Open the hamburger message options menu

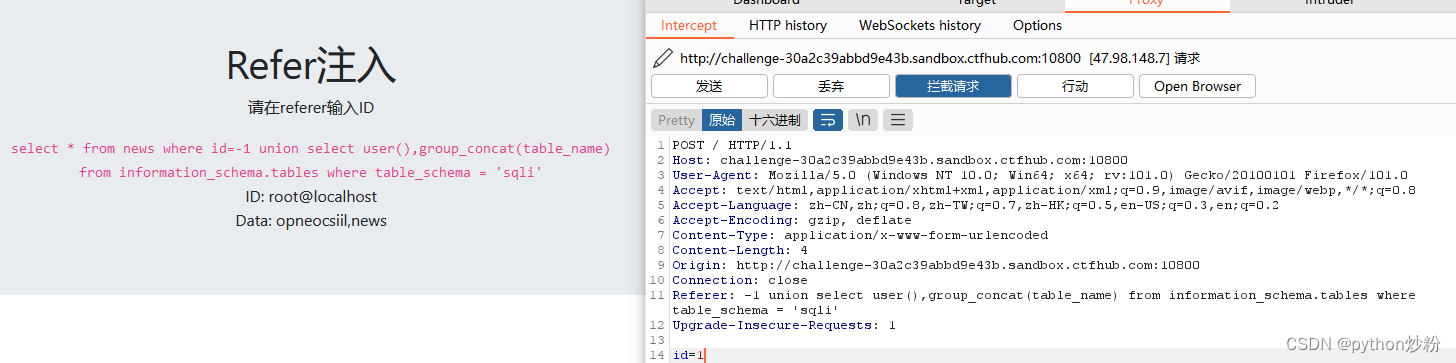[897, 120]
